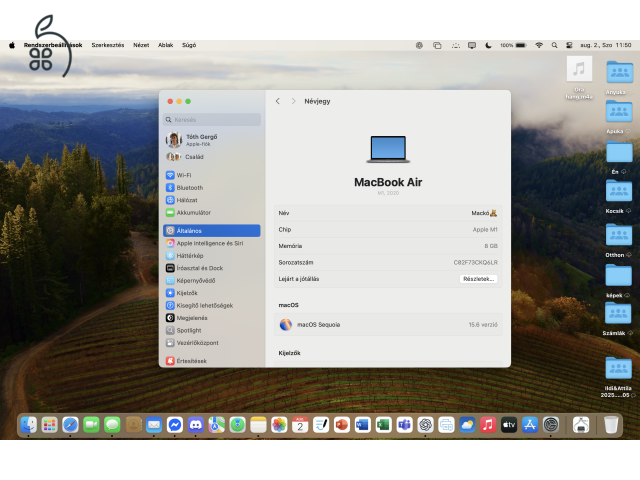Open Mail from the Dock

(x=154, y=425)
